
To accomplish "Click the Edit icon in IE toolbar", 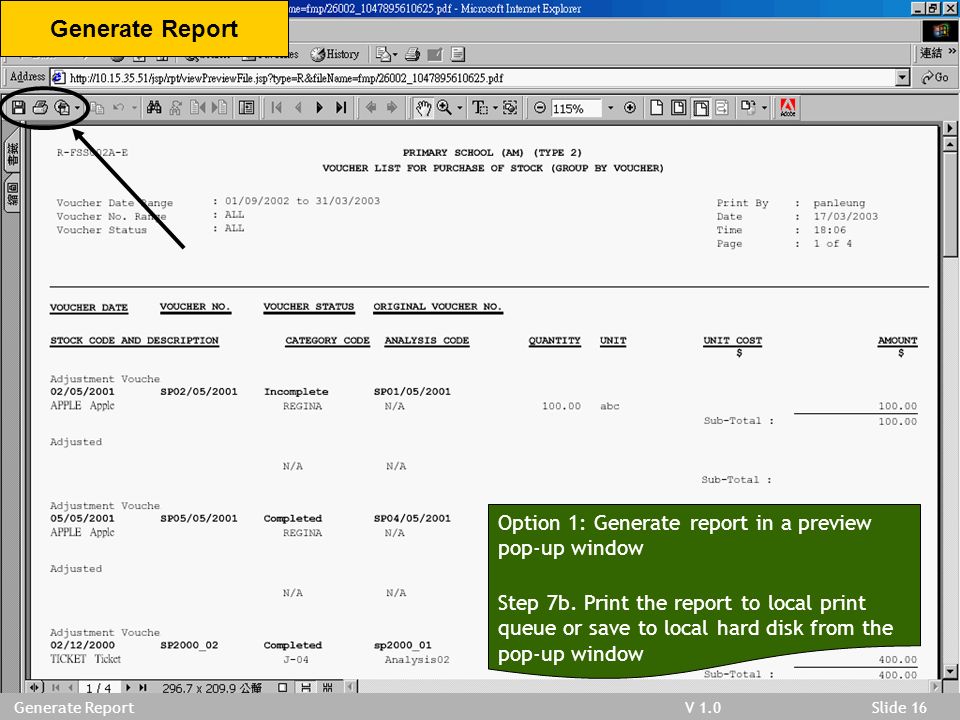I will tap(435, 54).
